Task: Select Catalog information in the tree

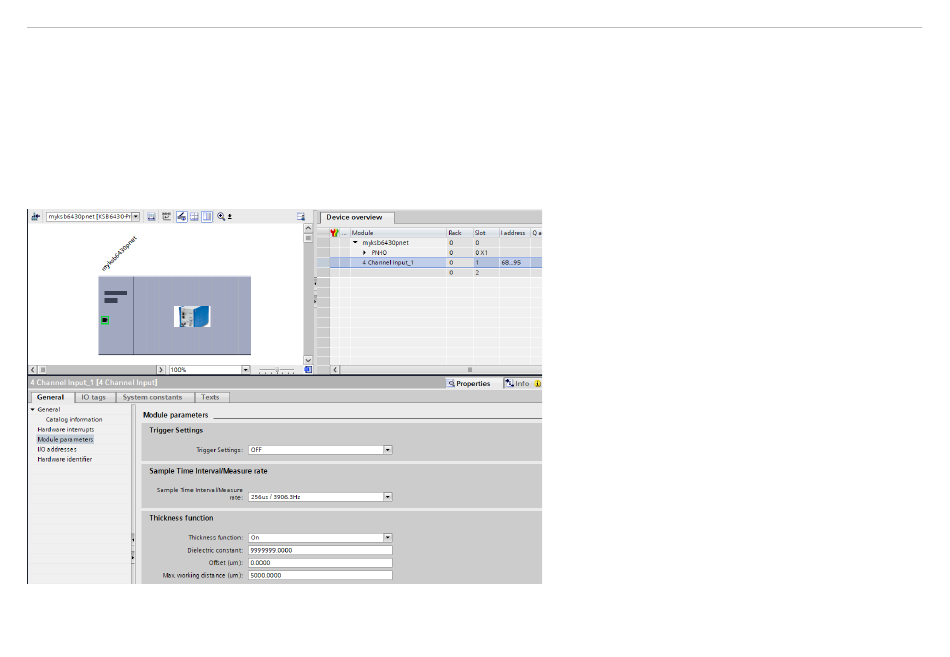Action: (x=74, y=419)
